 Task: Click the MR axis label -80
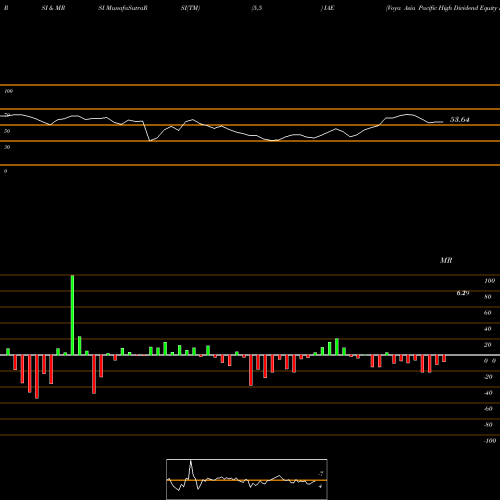click(488, 425)
